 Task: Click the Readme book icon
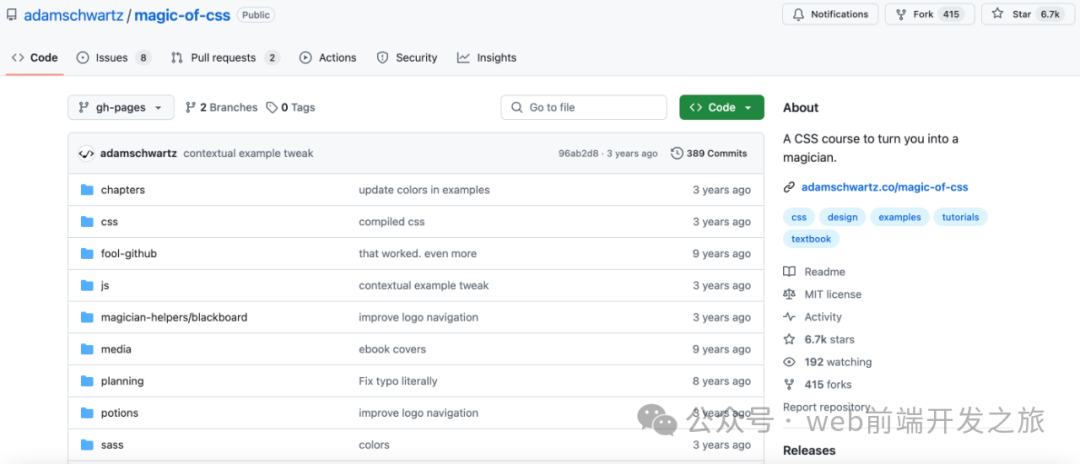[789, 272]
